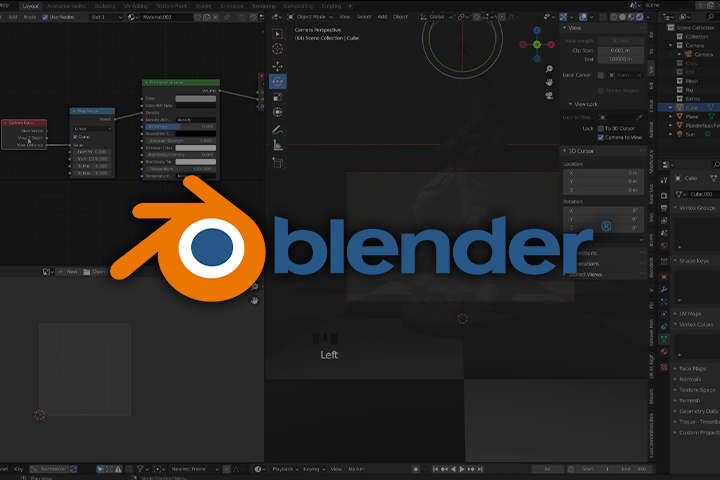Open the Material properties tab icon
Screen dimensions: 720x480
664,351
